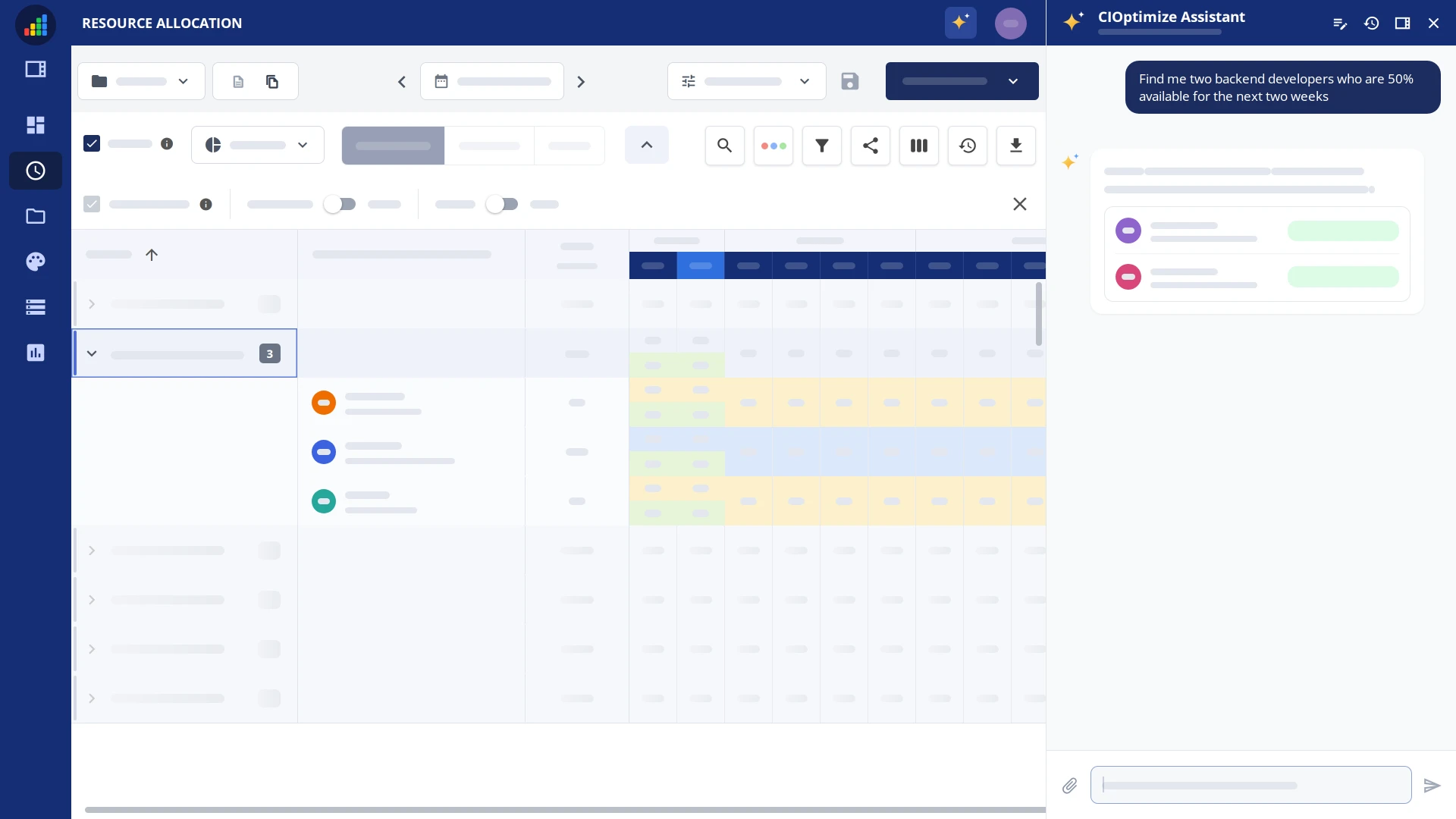1456x819 pixels.
Task: Select the second view tab
Action: point(489,146)
